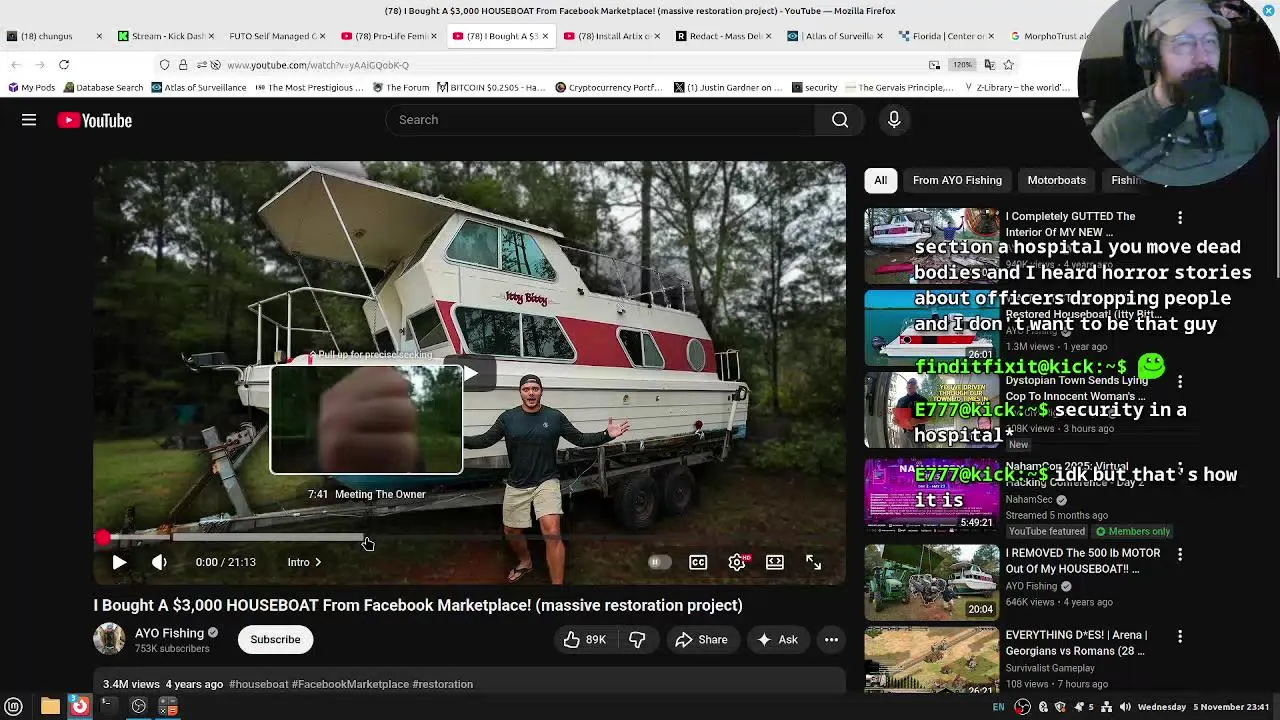The image size is (1280, 720).
Task: Open the AYO Fishing channel name link
Action: point(169,633)
